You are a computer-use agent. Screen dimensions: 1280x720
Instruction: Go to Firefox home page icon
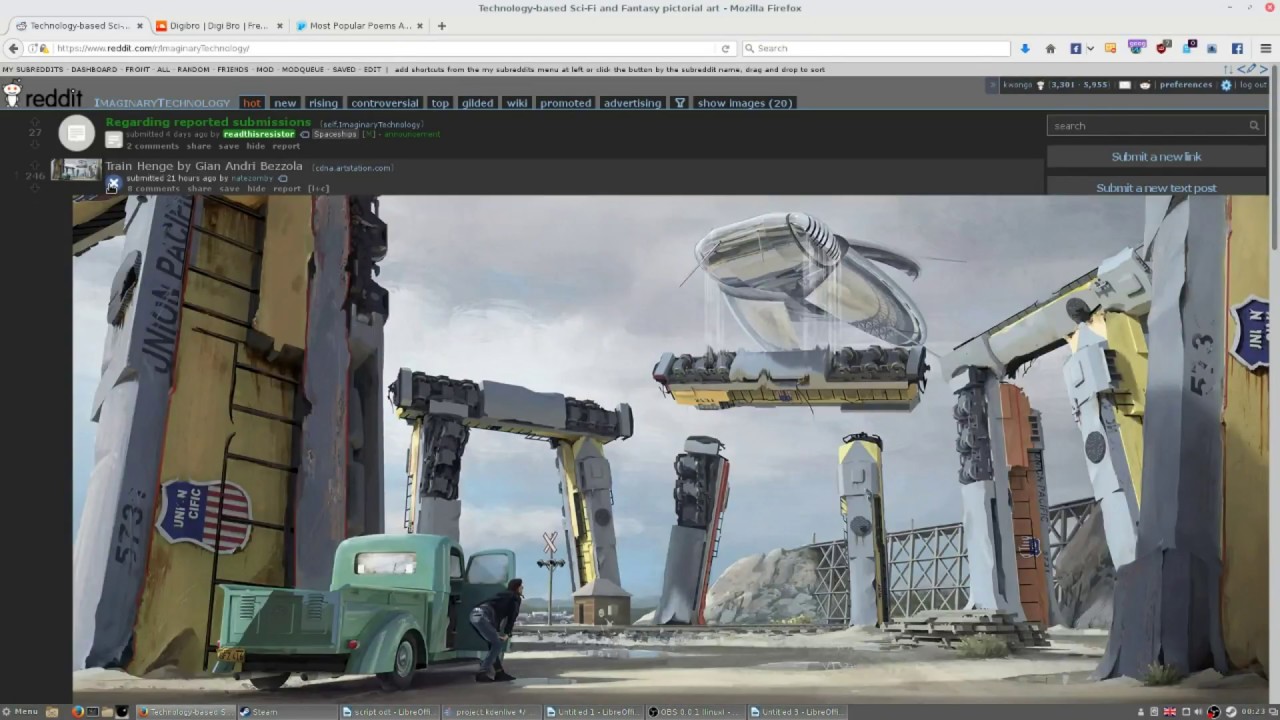(x=1050, y=48)
